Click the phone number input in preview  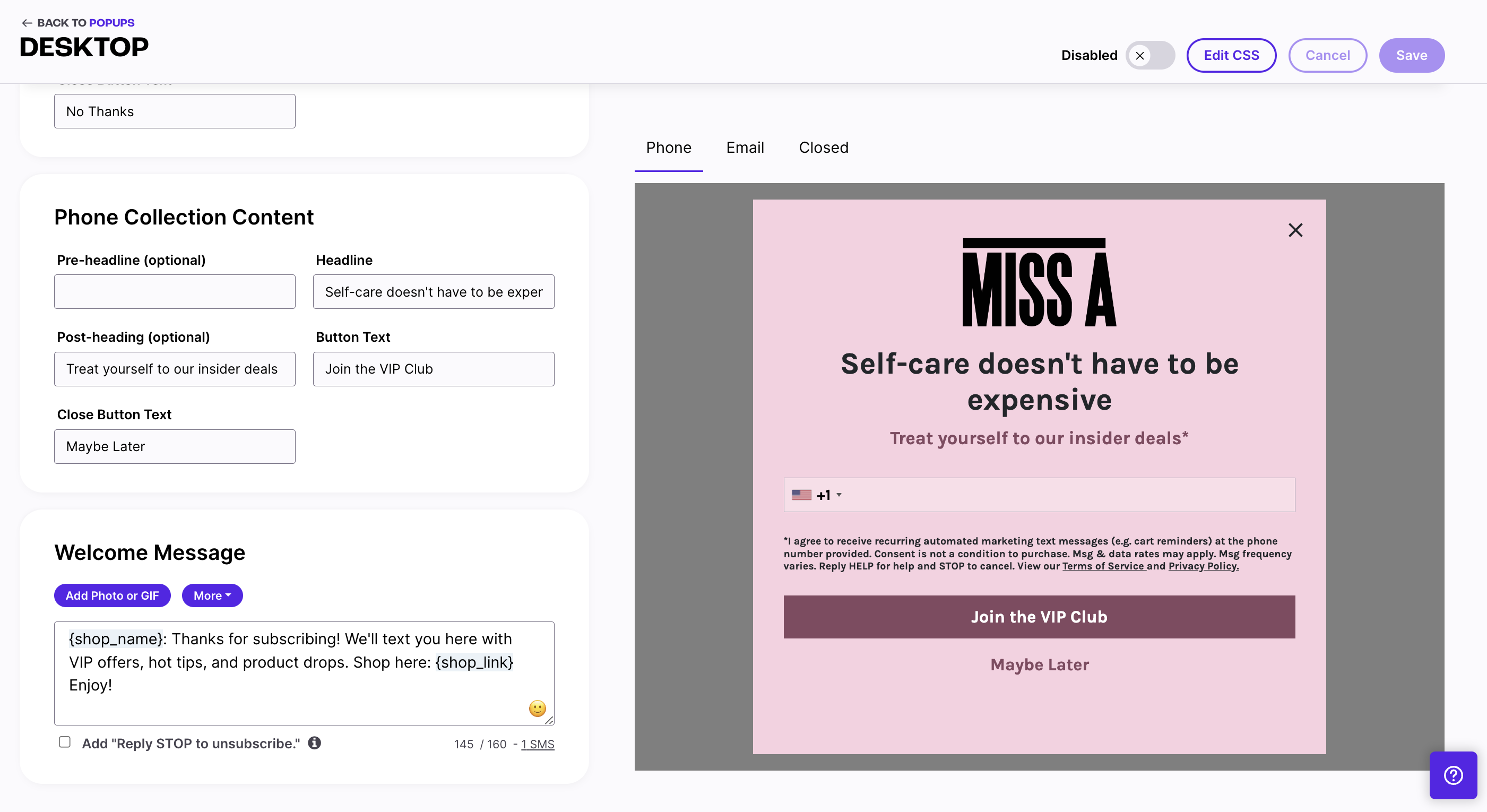tap(1039, 495)
